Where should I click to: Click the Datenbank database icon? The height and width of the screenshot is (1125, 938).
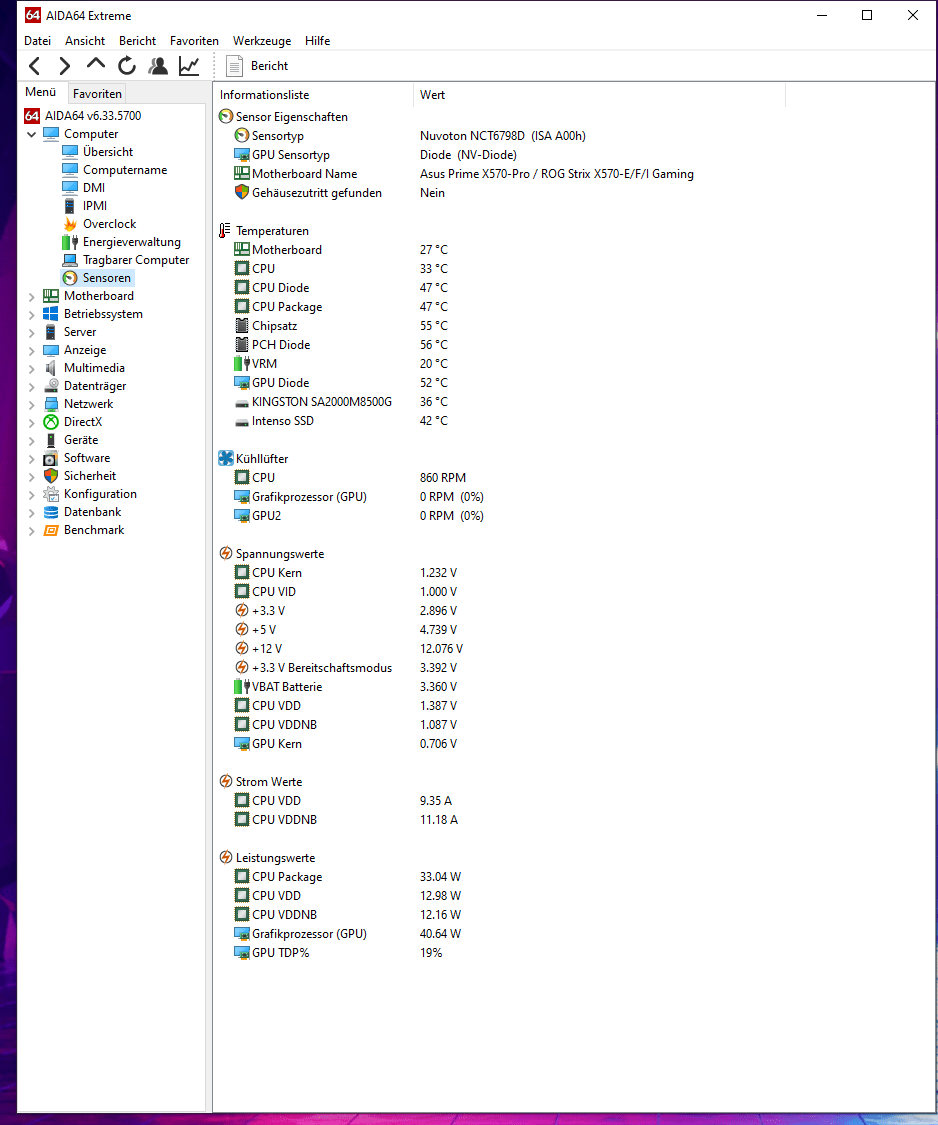tap(51, 512)
